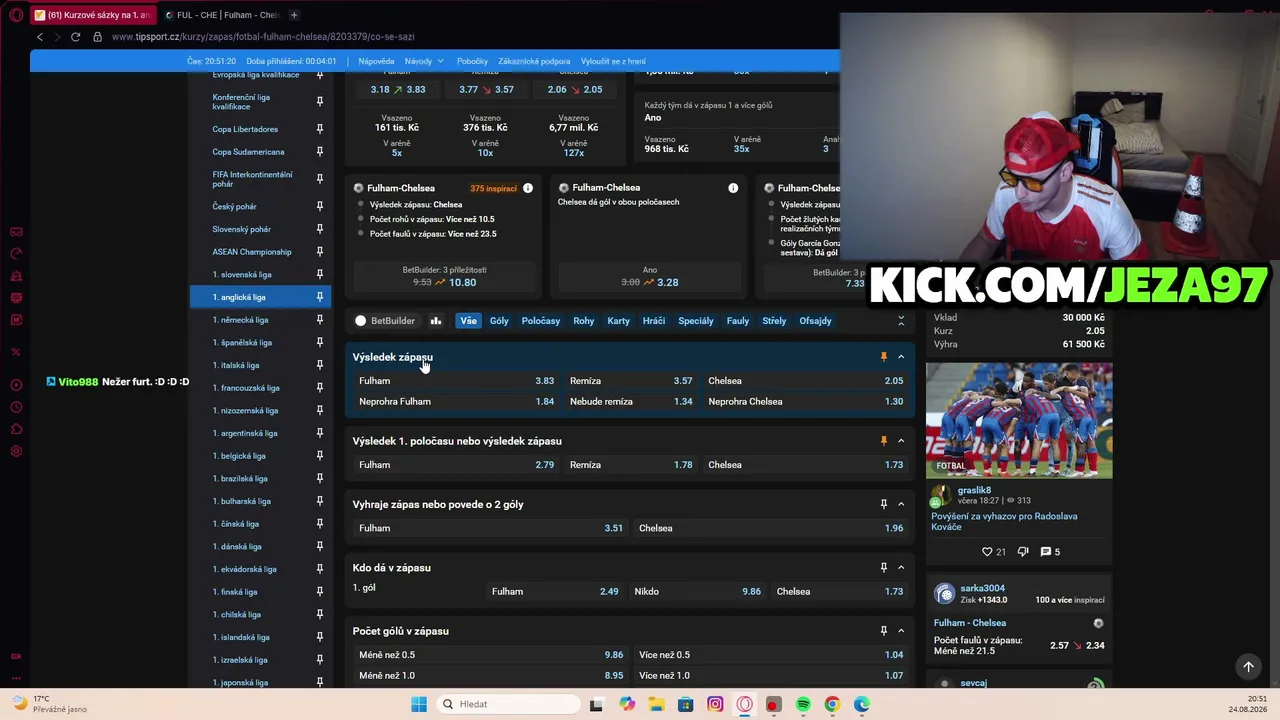
Task: Open info for the Chelsea dá gól card
Action: 733,188
